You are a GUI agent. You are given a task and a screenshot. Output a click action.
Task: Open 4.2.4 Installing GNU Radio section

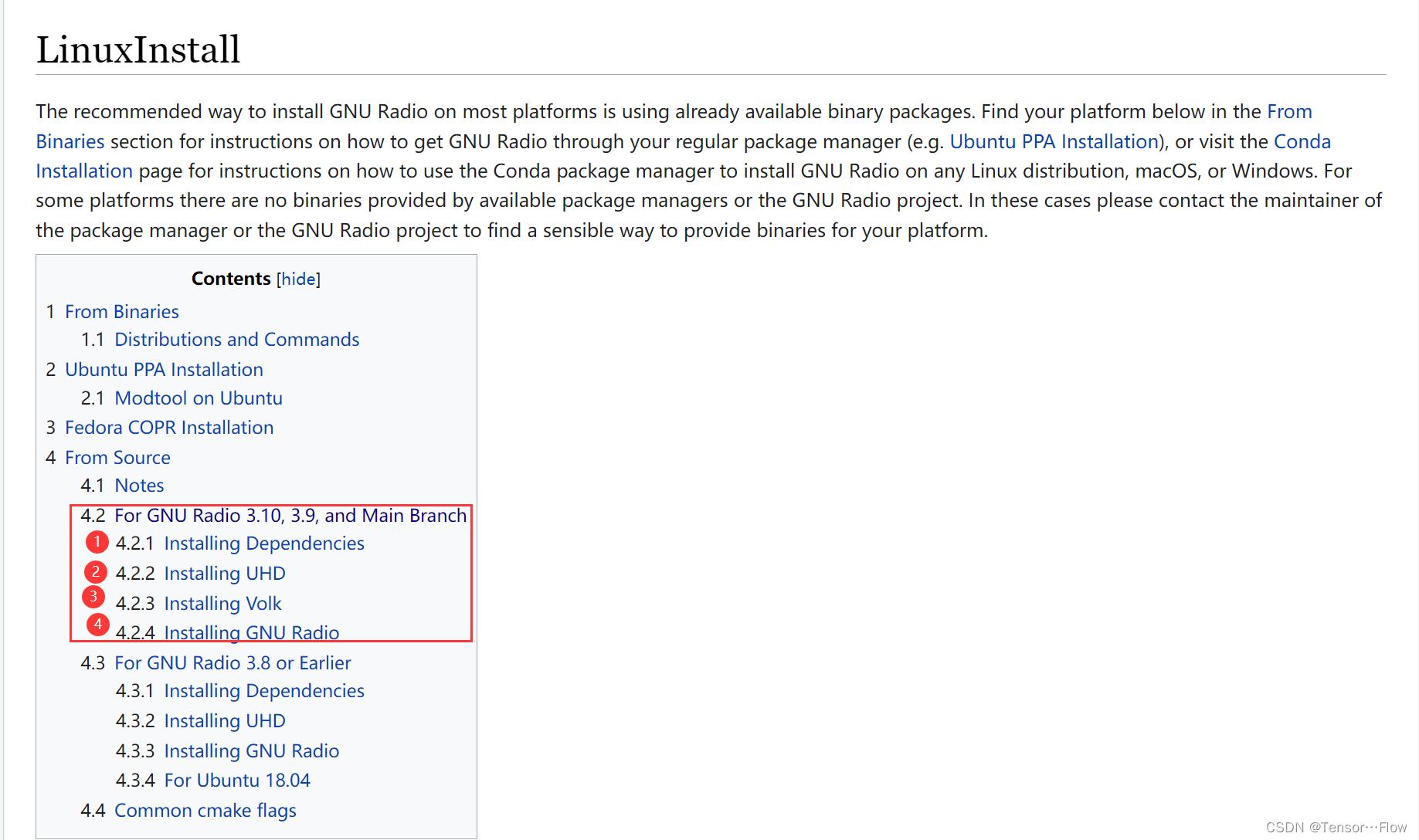pyautogui.click(x=252, y=633)
